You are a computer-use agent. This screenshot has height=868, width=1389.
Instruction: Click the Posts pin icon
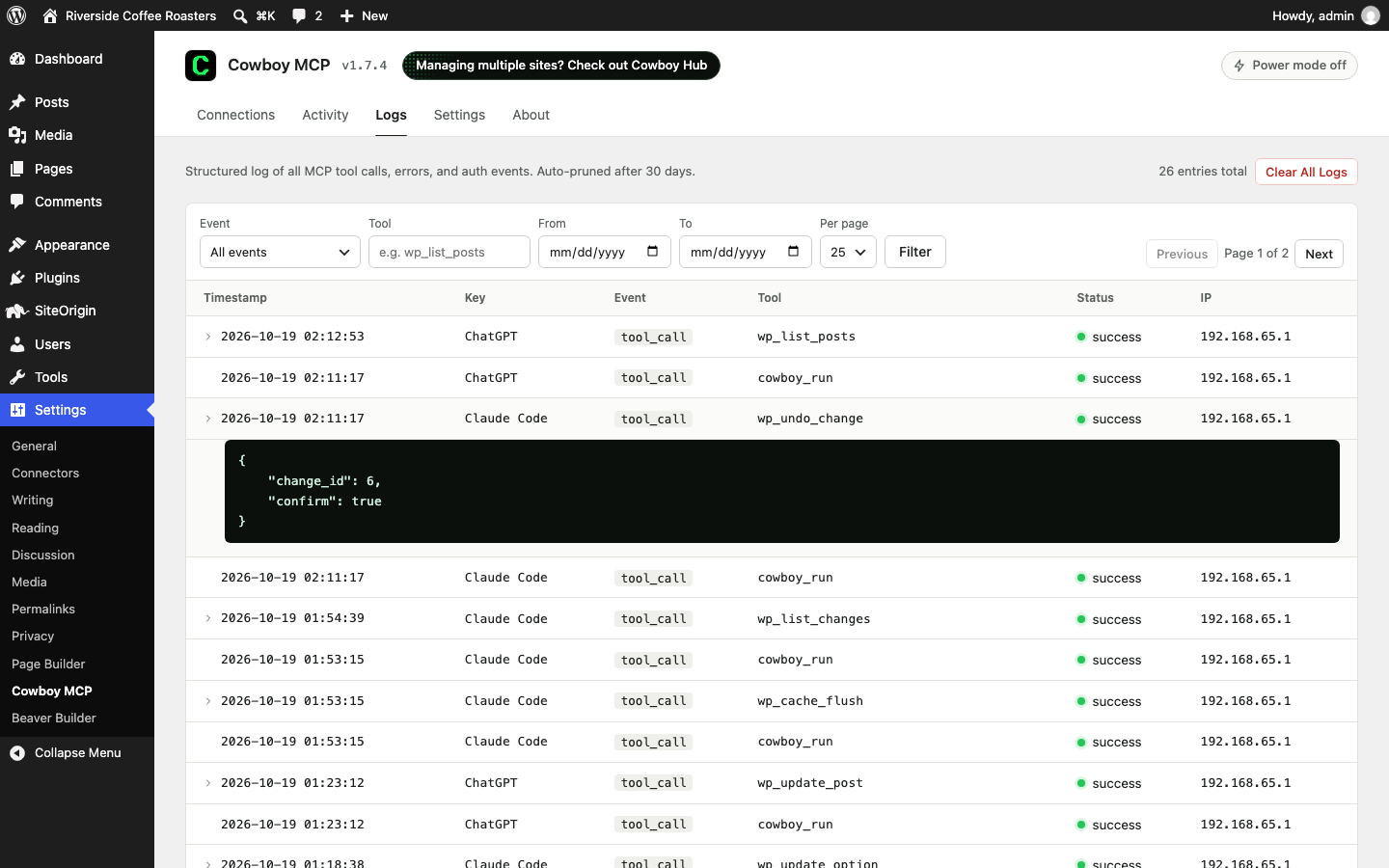point(17,102)
